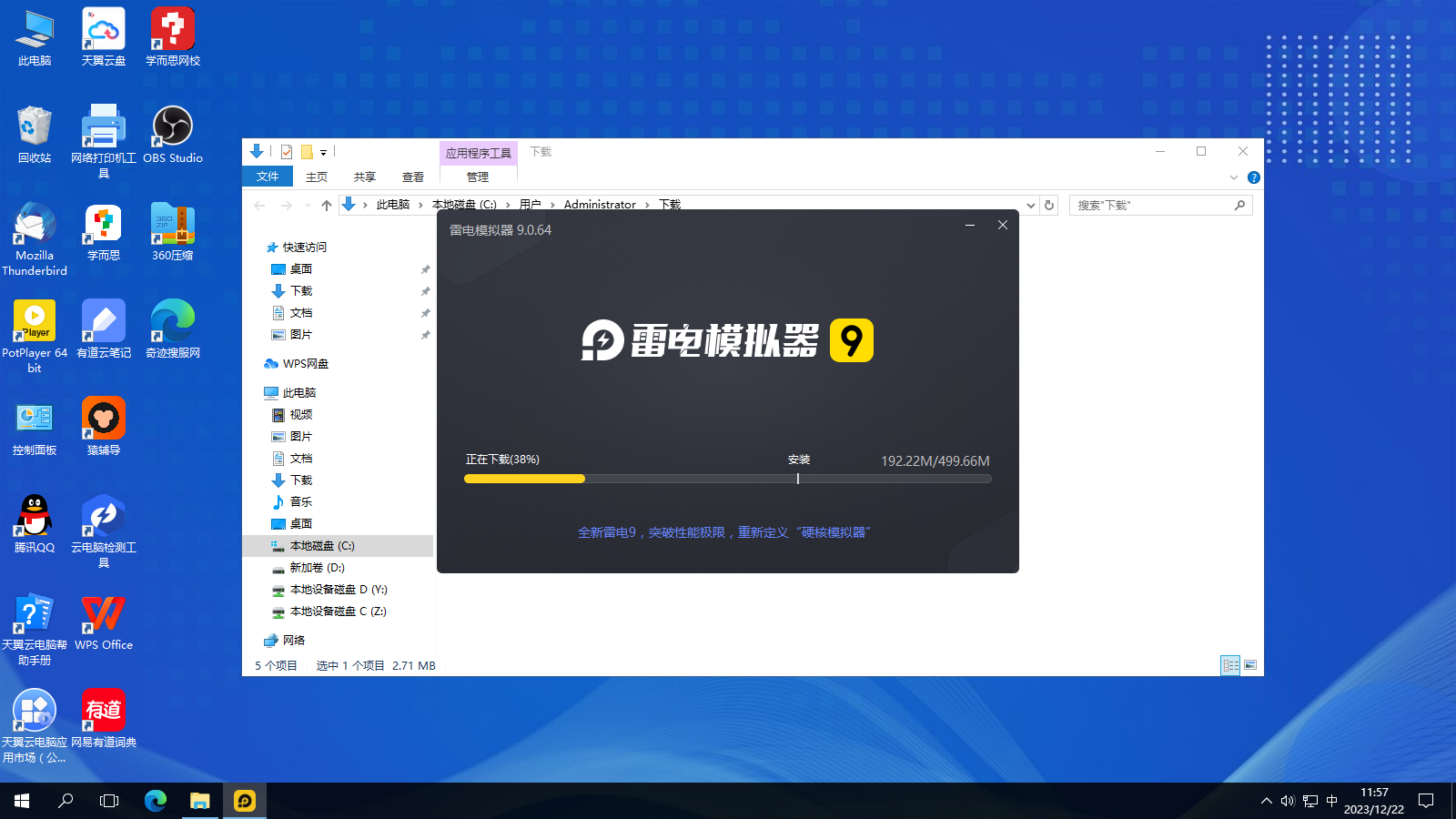The width and height of the screenshot is (1456, 819).
Task: Open 天翼云电脑帮助手册 desktop icon
Action: (x=35, y=629)
